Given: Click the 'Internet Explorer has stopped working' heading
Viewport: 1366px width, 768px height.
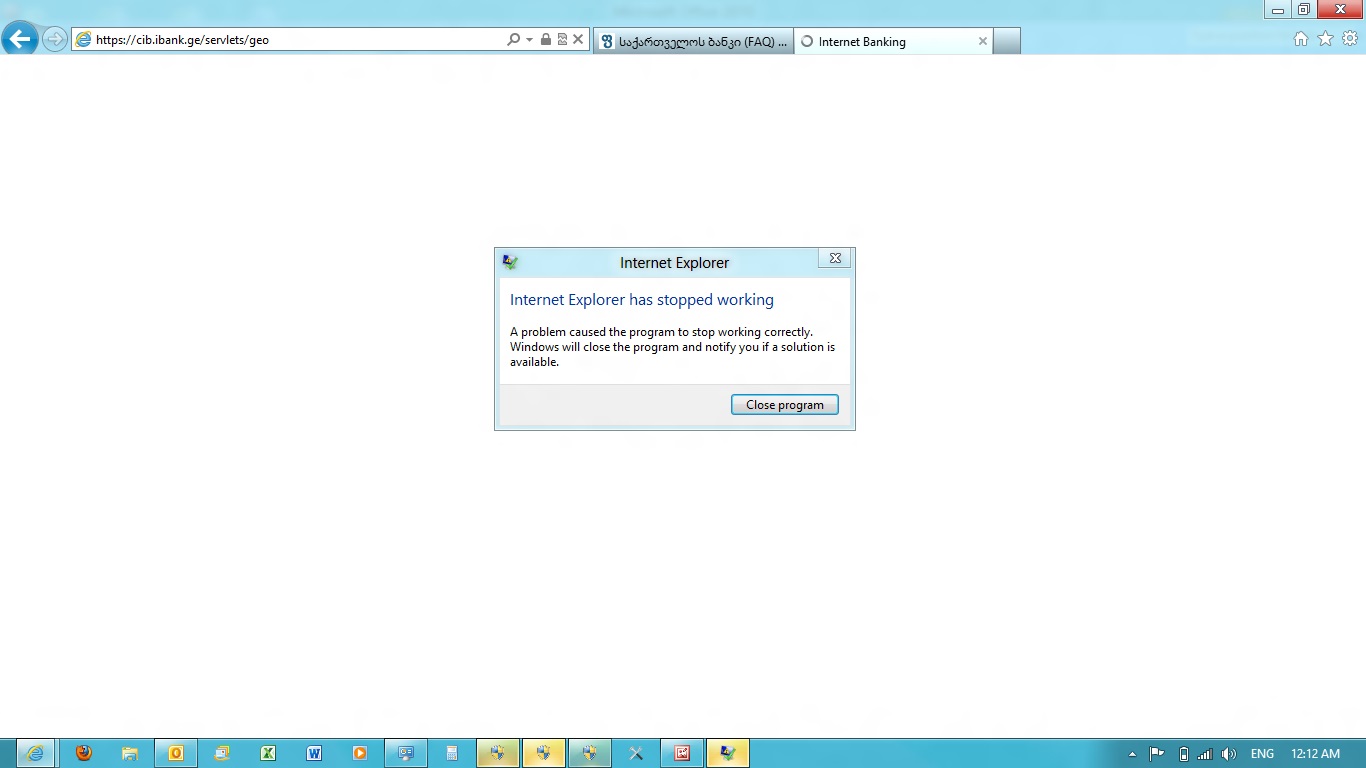Looking at the screenshot, I should click(642, 300).
